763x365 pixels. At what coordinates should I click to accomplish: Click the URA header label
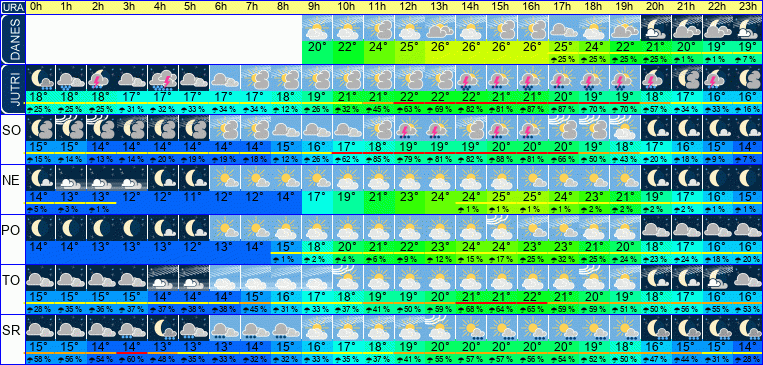(12, 7)
